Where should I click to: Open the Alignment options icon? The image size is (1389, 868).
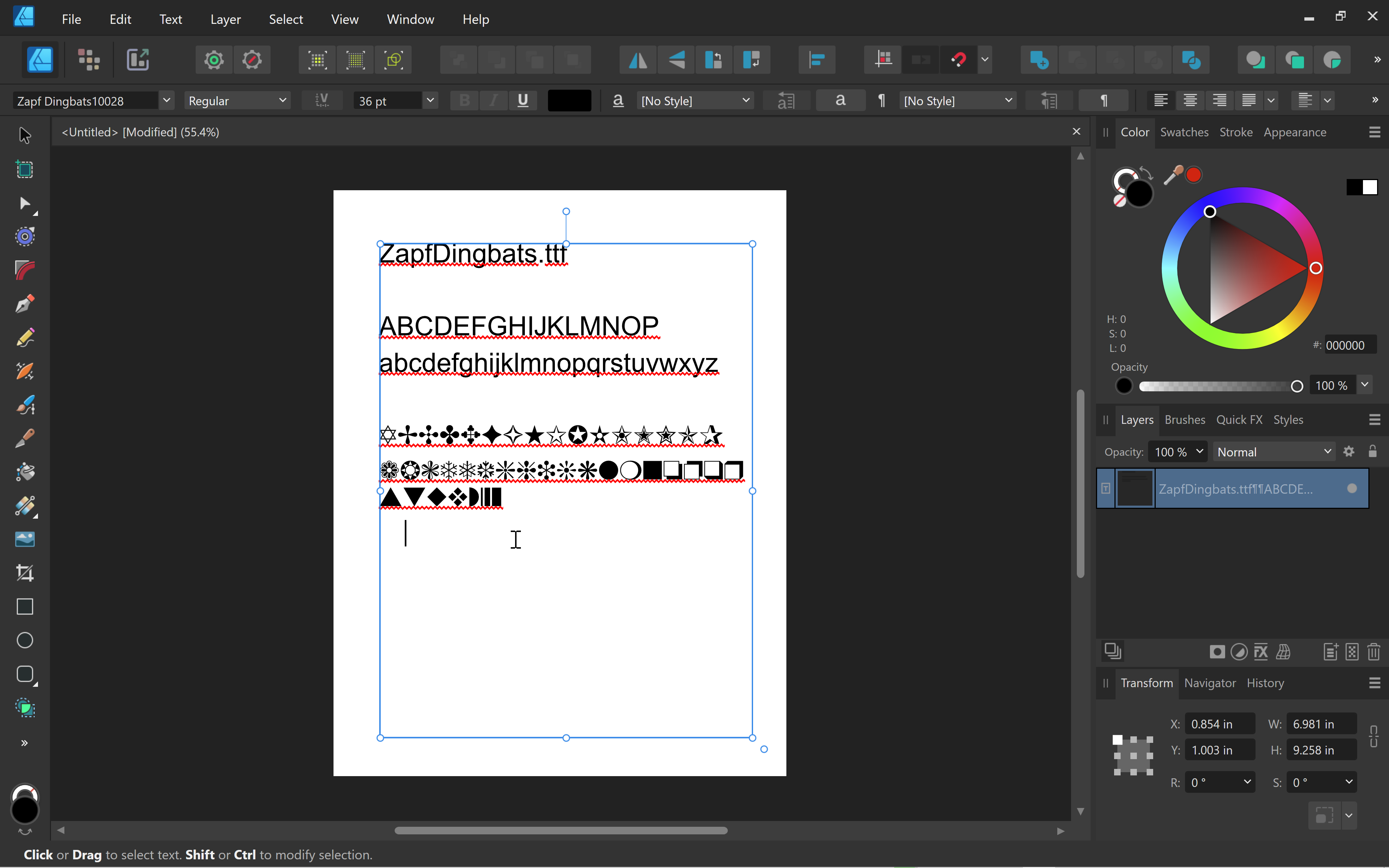(817, 60)
